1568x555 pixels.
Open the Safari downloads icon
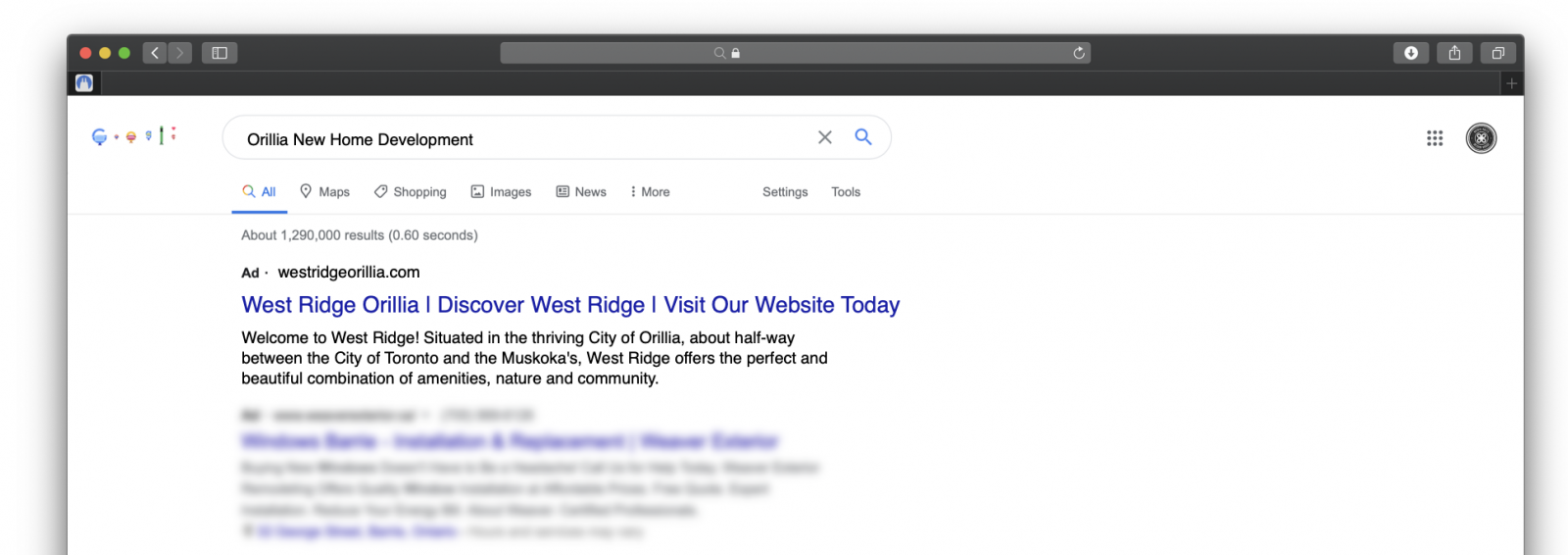click(1411, 53)
